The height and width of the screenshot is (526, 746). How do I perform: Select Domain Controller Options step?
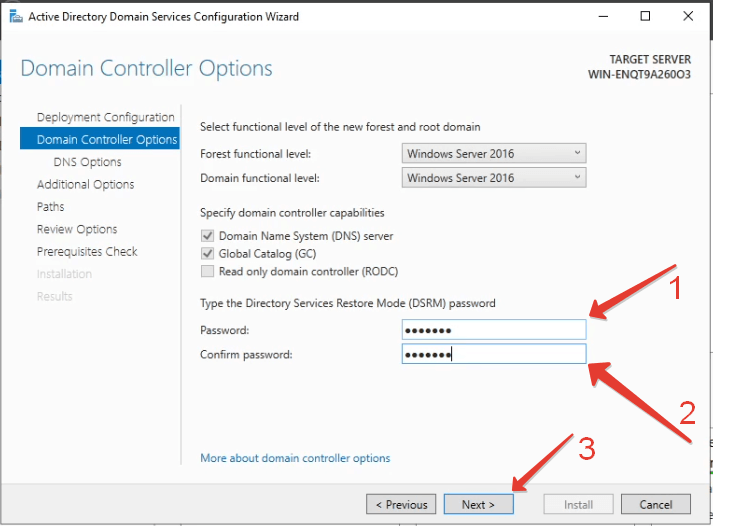tap(100, 139)
